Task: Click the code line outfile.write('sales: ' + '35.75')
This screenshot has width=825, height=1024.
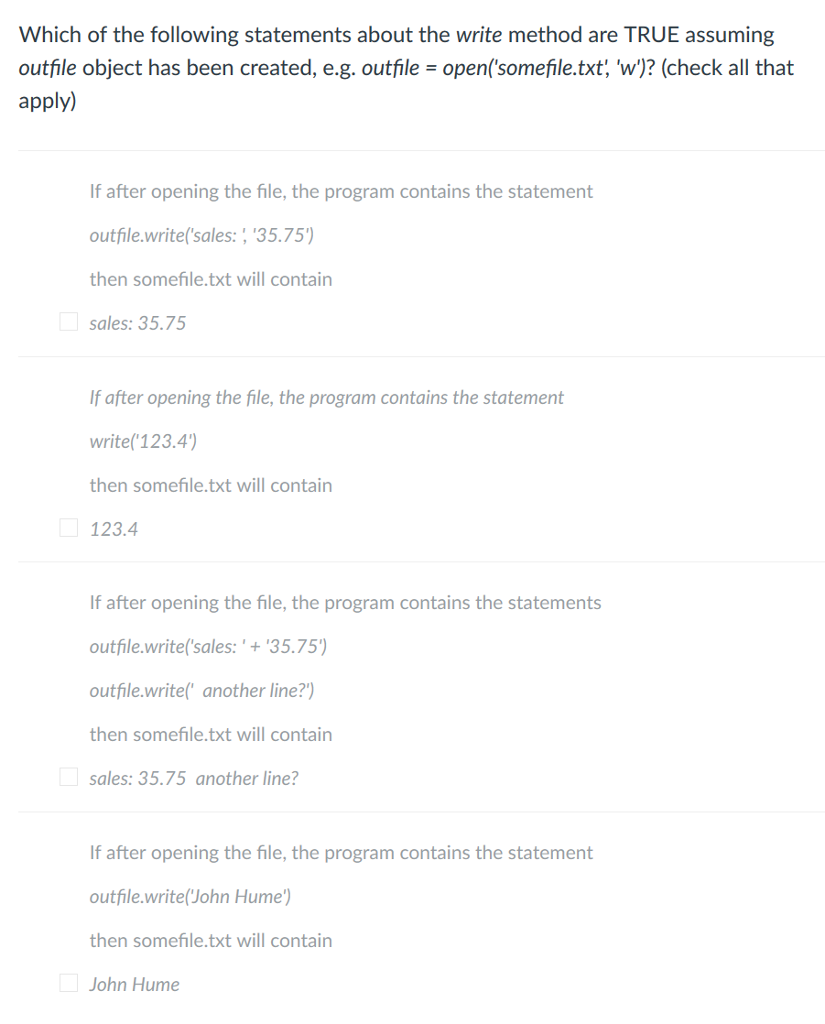Action: click(x=208, y=647)
